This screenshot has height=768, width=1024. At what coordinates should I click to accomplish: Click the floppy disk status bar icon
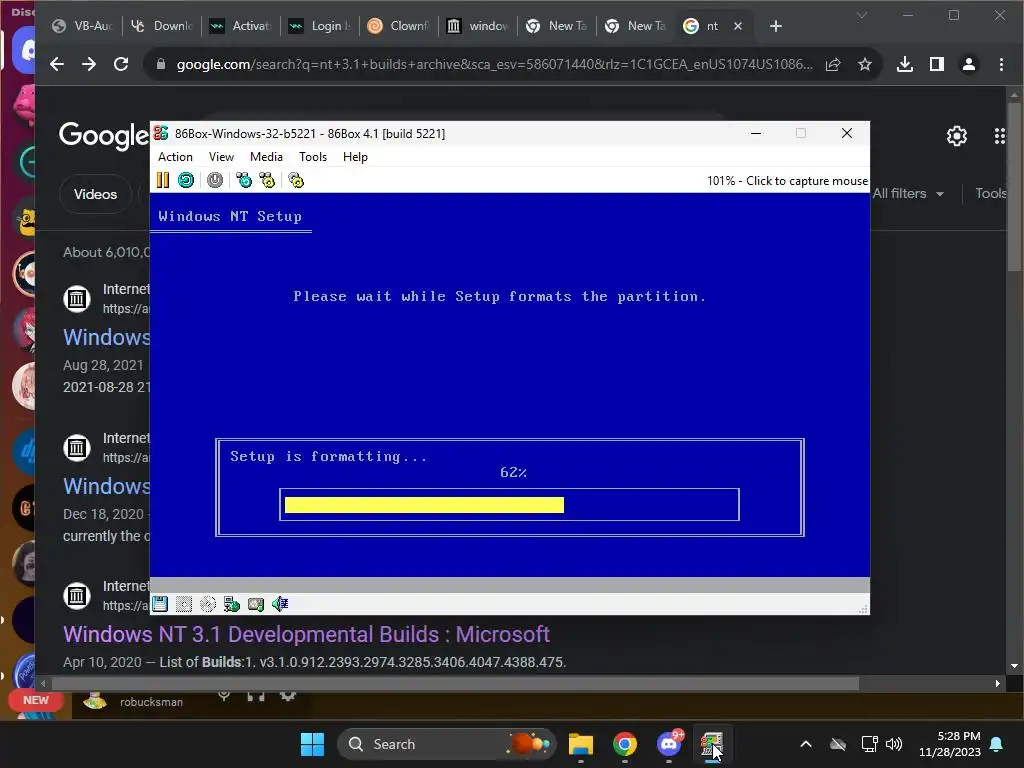click(x=160, y=604)
